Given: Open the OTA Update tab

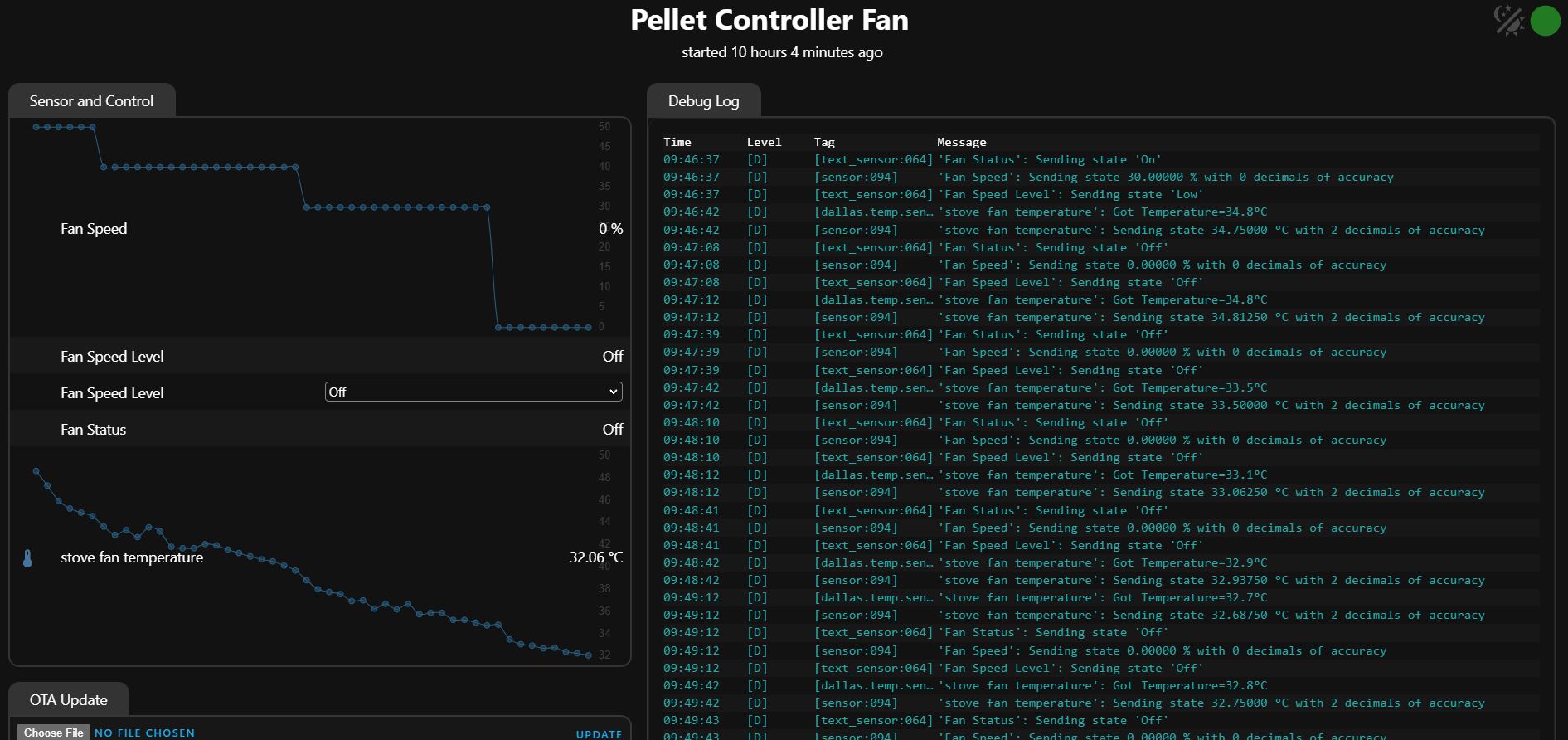Looking at the screenshot, I should tap(69, 699).
